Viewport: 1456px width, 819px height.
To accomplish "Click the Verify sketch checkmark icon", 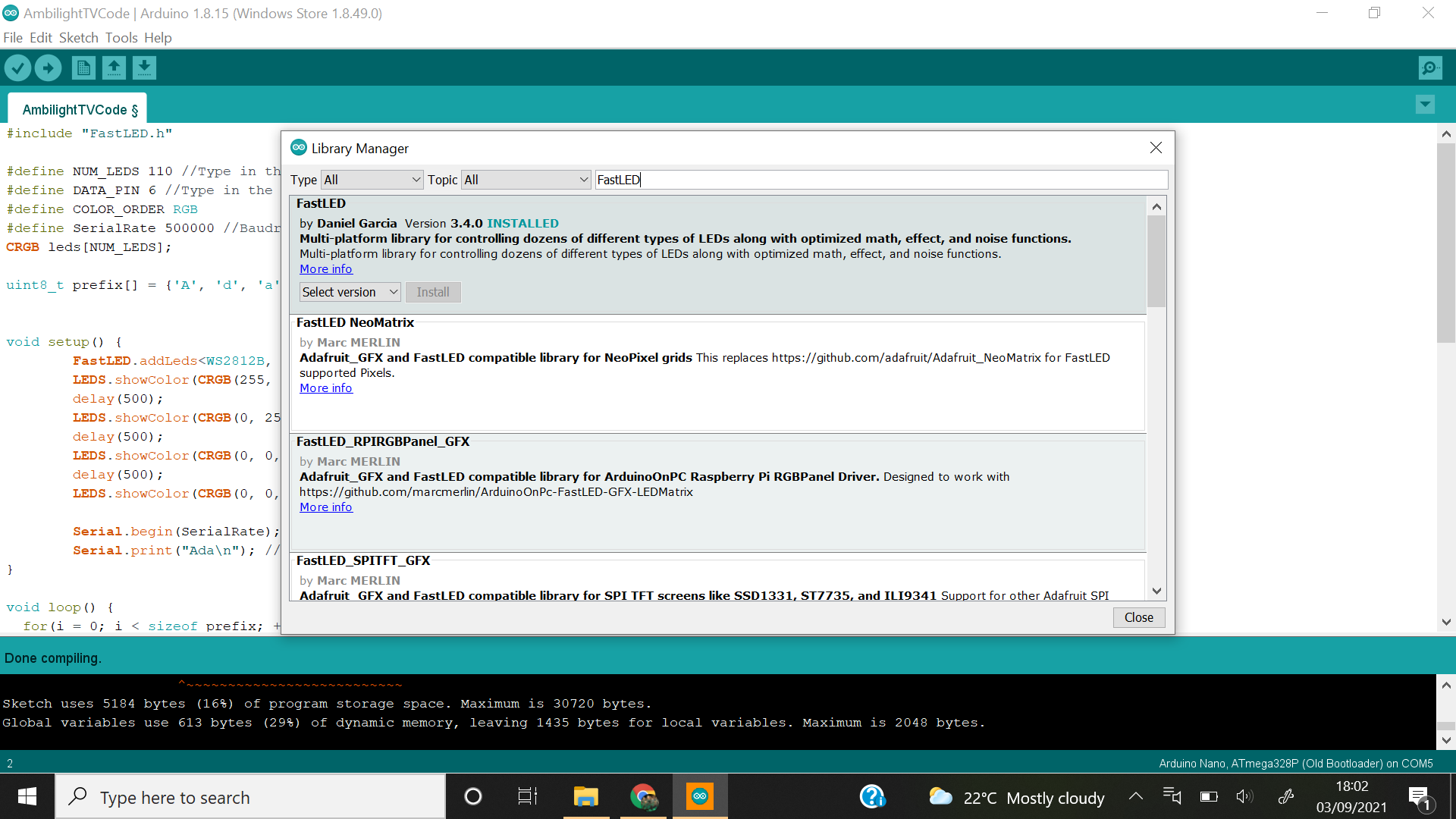I will tap(17, 68).
